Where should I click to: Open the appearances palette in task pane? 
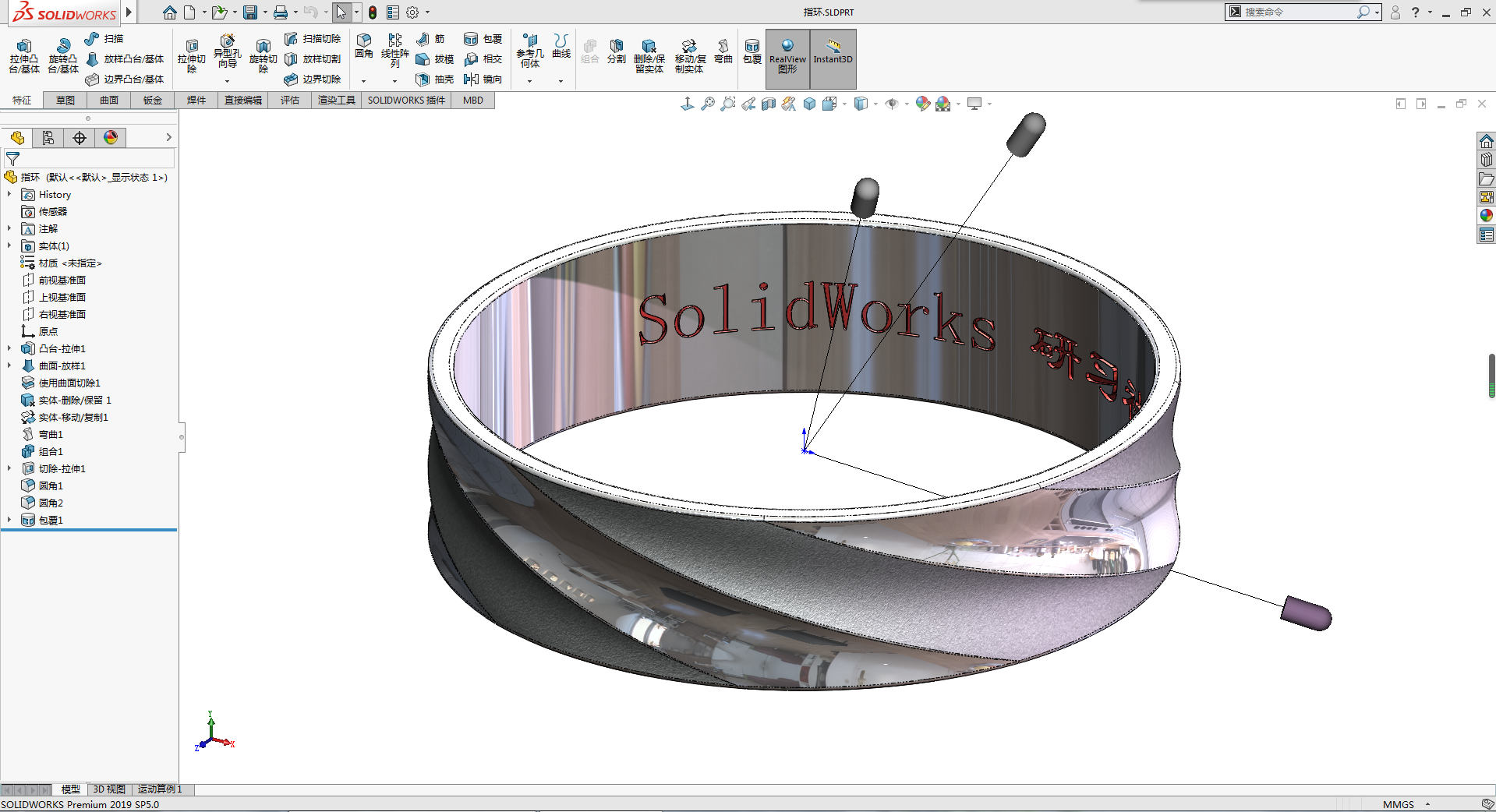1486,216
